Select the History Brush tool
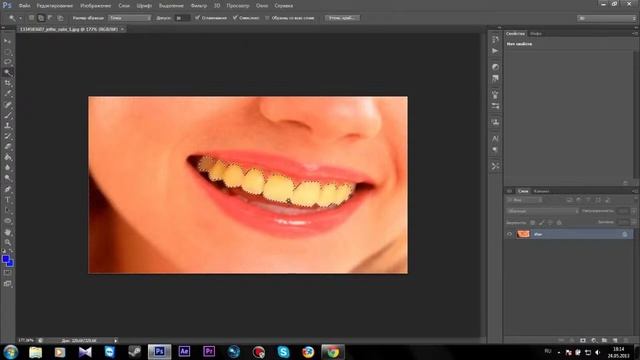640x360 pixels. pos(7,136)
